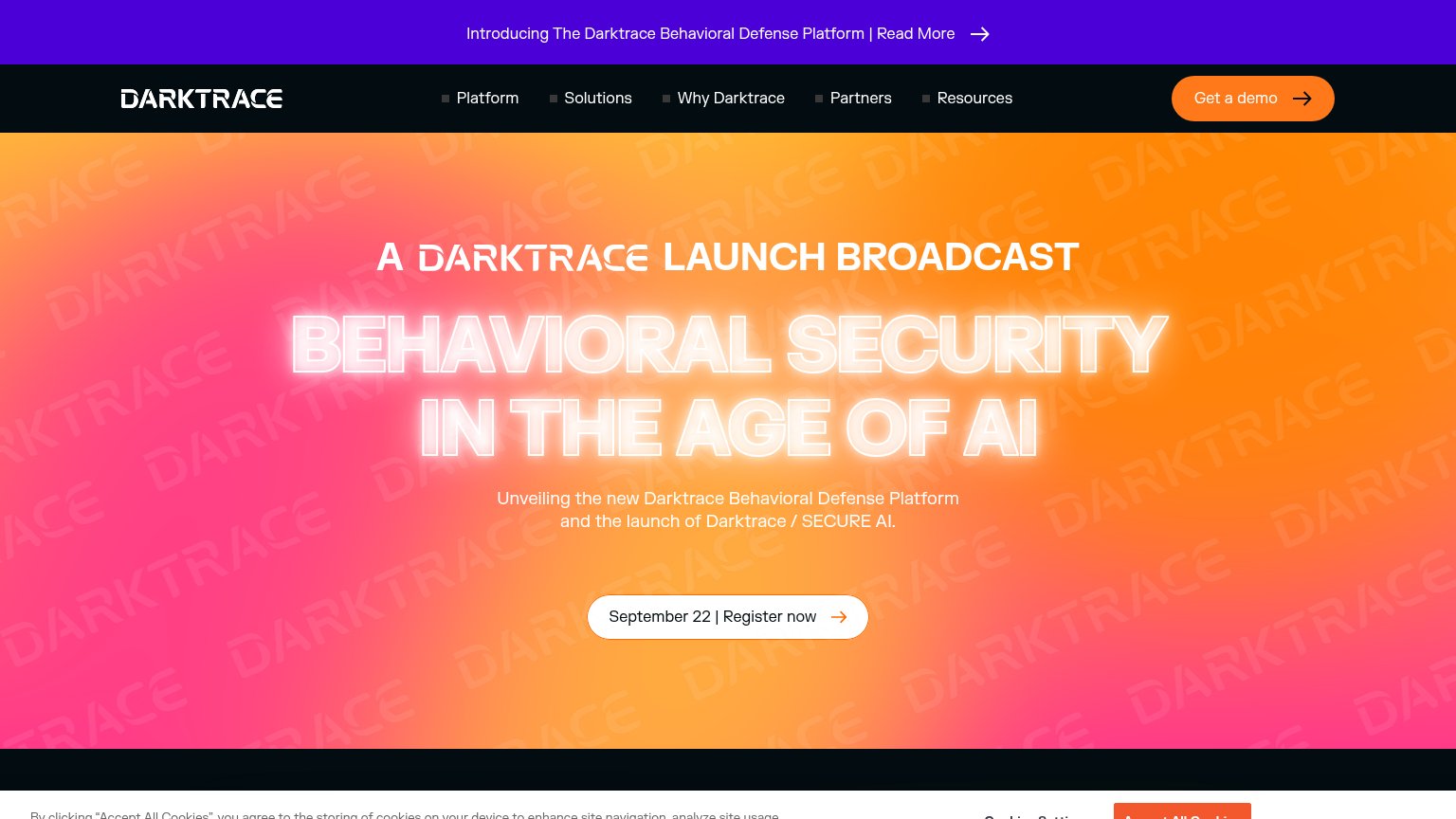Click the 'Behavioral Security in the Age of AI' headline
This screenshot has height=819, width=1456.
[728, 386]
